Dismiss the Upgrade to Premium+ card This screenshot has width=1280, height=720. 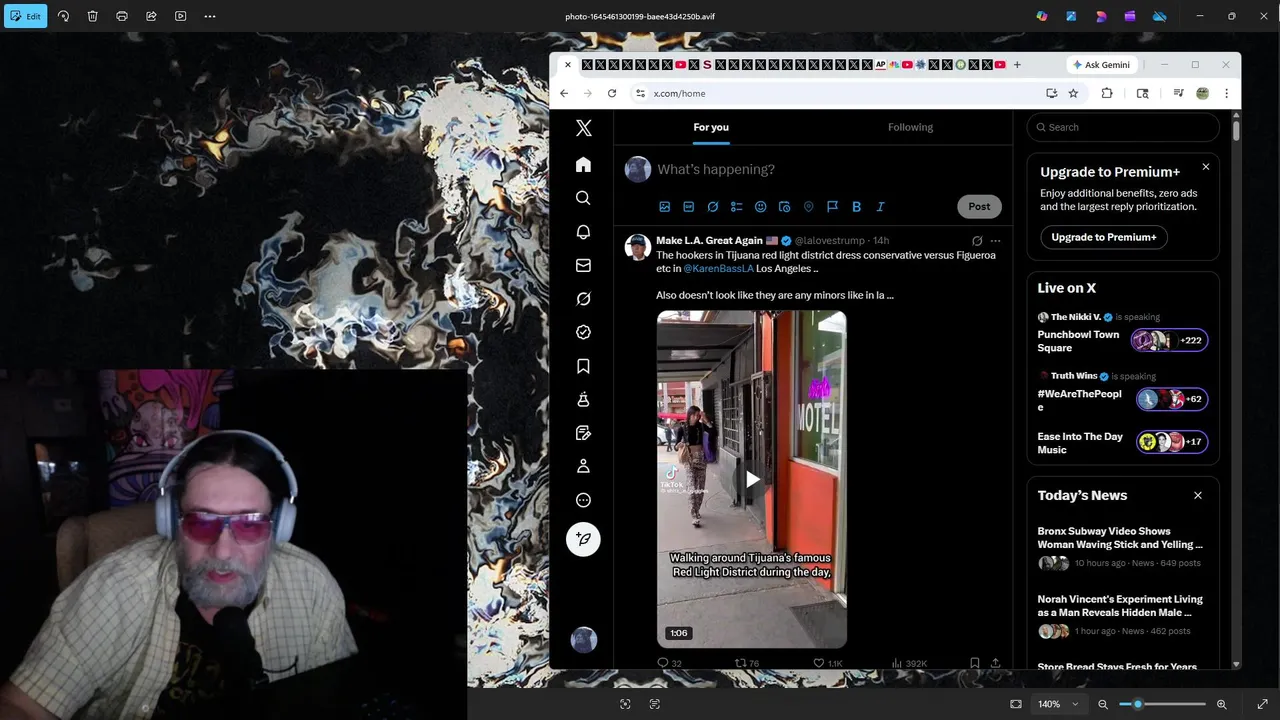tap(1205, 167)
